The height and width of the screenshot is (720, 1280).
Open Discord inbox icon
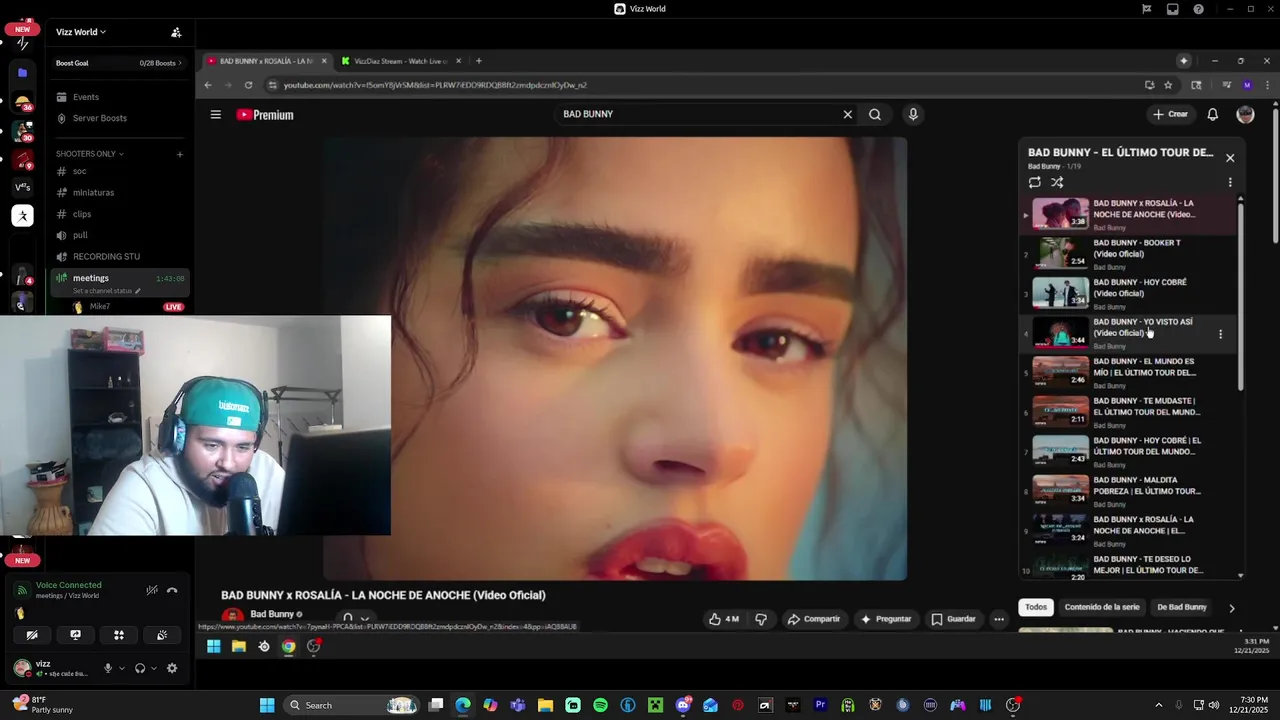click(1173, 9)
